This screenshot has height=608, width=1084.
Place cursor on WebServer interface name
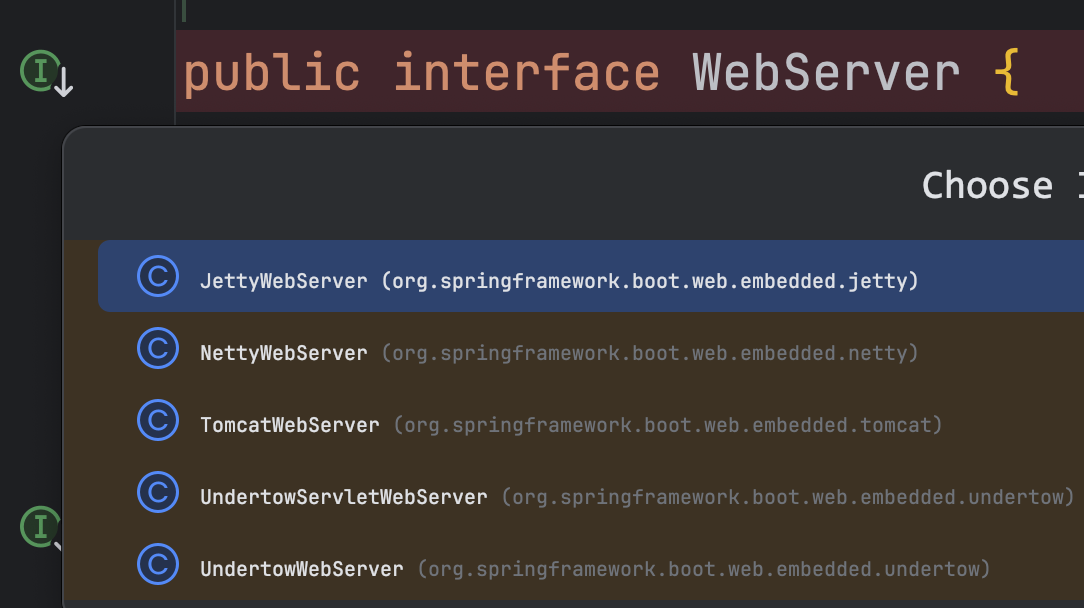click(x=826, y=73)
